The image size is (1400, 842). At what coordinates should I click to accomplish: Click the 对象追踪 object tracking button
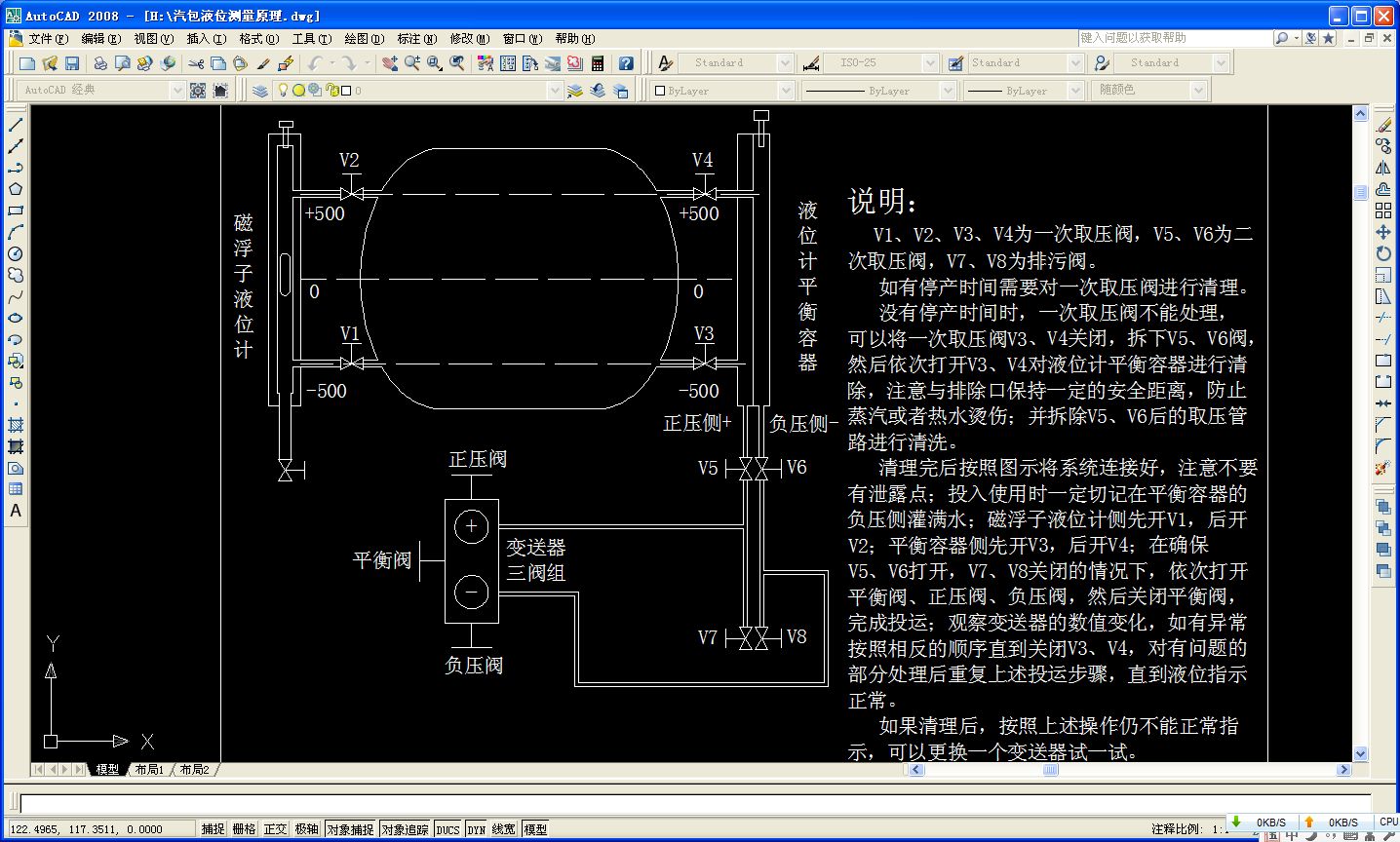point(405,829)
